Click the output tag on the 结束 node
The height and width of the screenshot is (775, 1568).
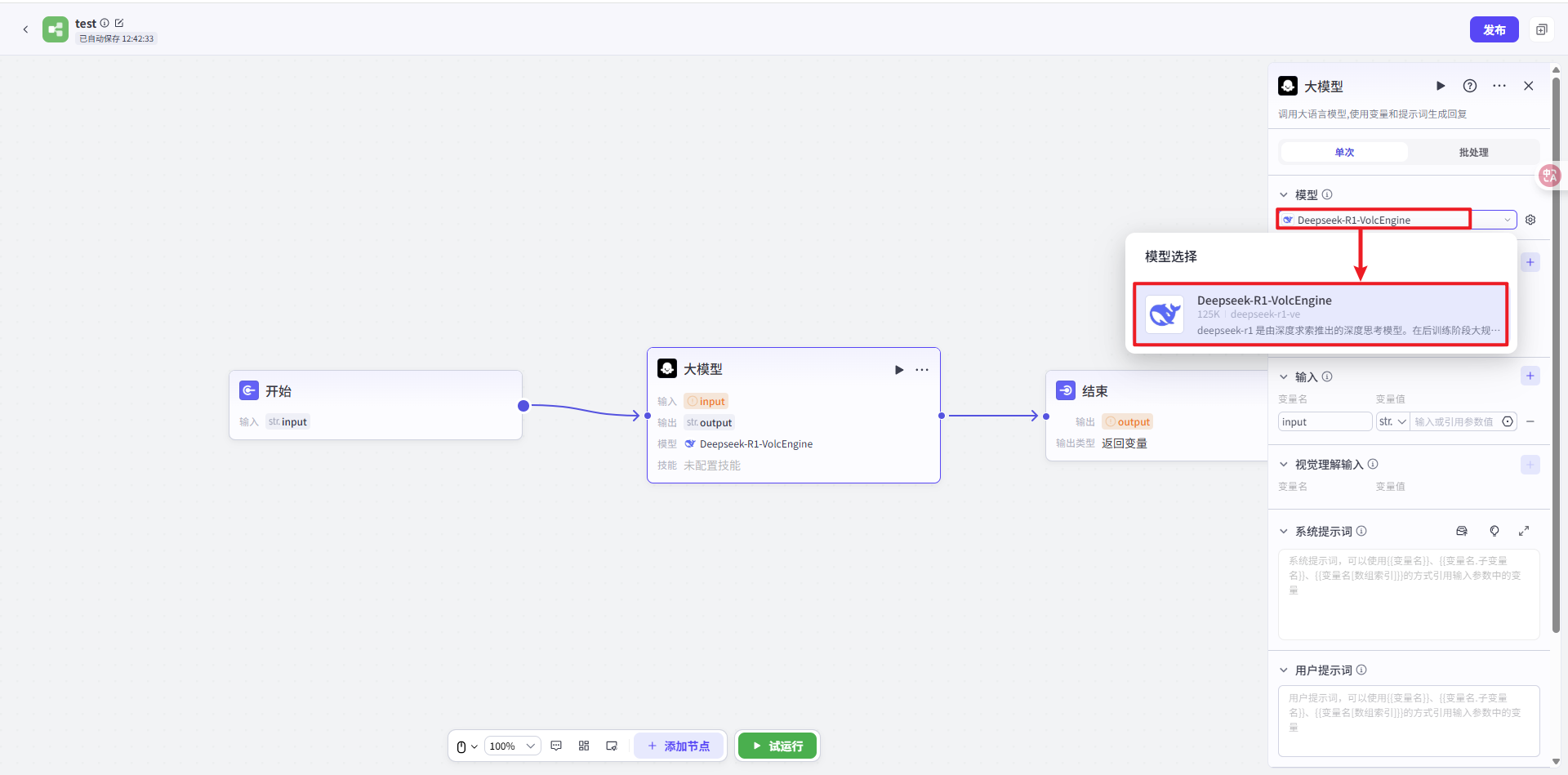click(x=1127, y=421)
